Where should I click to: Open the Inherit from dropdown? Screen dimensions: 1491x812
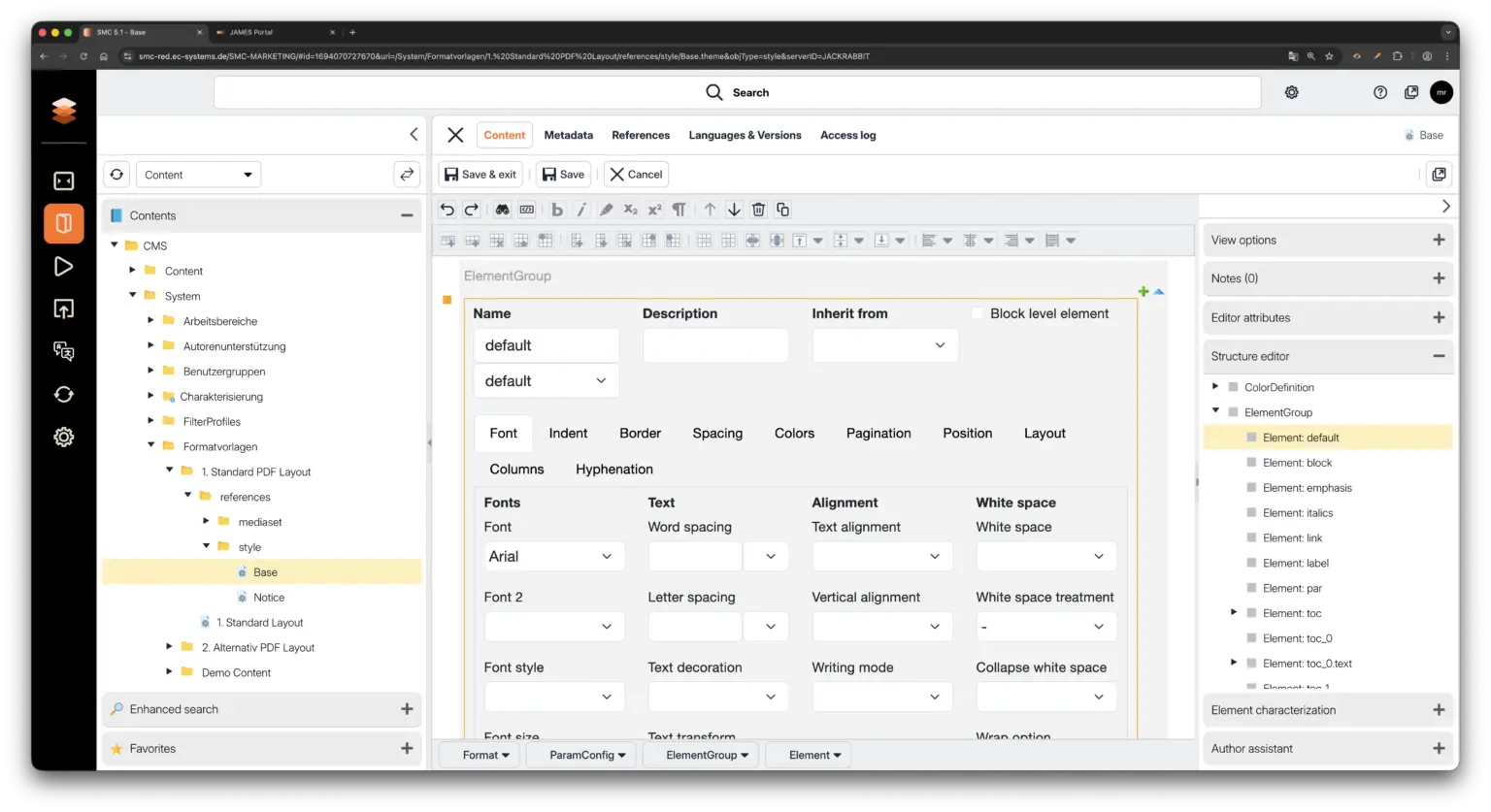(x=884, y=345)
